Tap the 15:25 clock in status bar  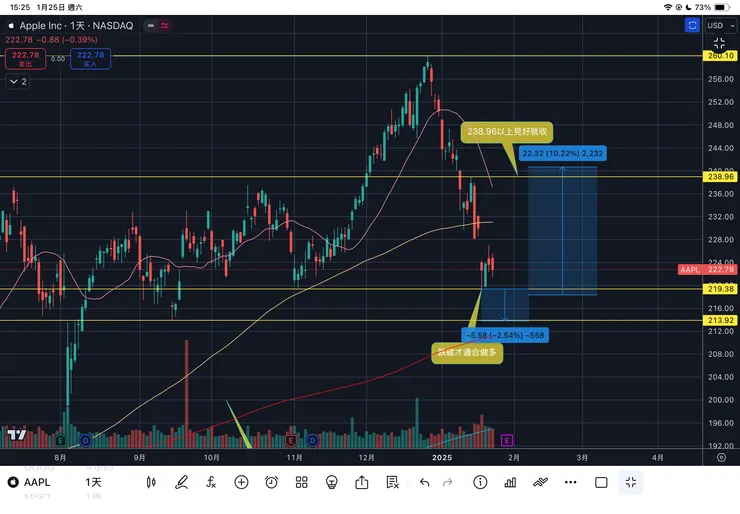pos(20,7)
